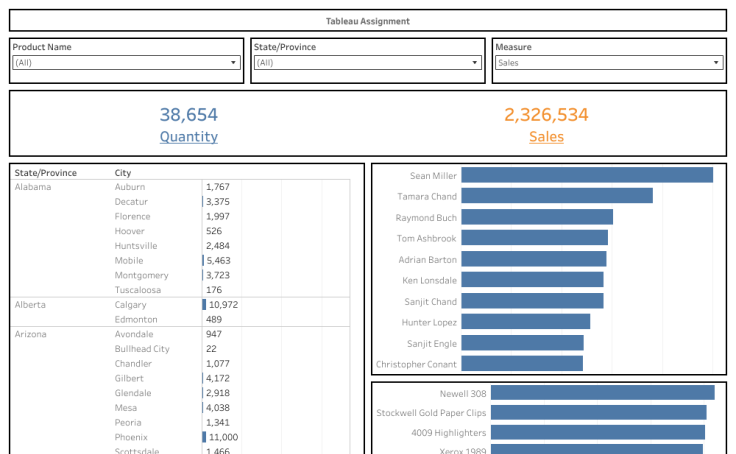Screen dimensions: 736x454
Task: Select the Tamara Chand bar
Action: click(556, 196)
